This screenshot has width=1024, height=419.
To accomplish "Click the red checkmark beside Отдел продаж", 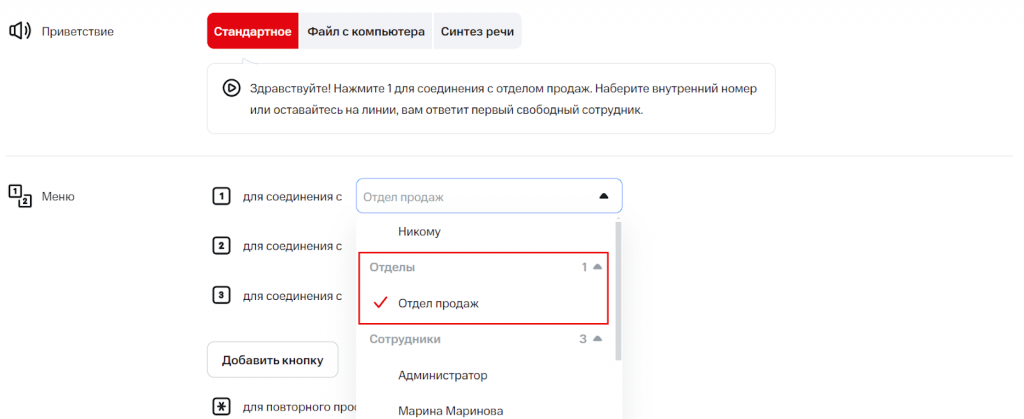I will click(x=379, y=303).
